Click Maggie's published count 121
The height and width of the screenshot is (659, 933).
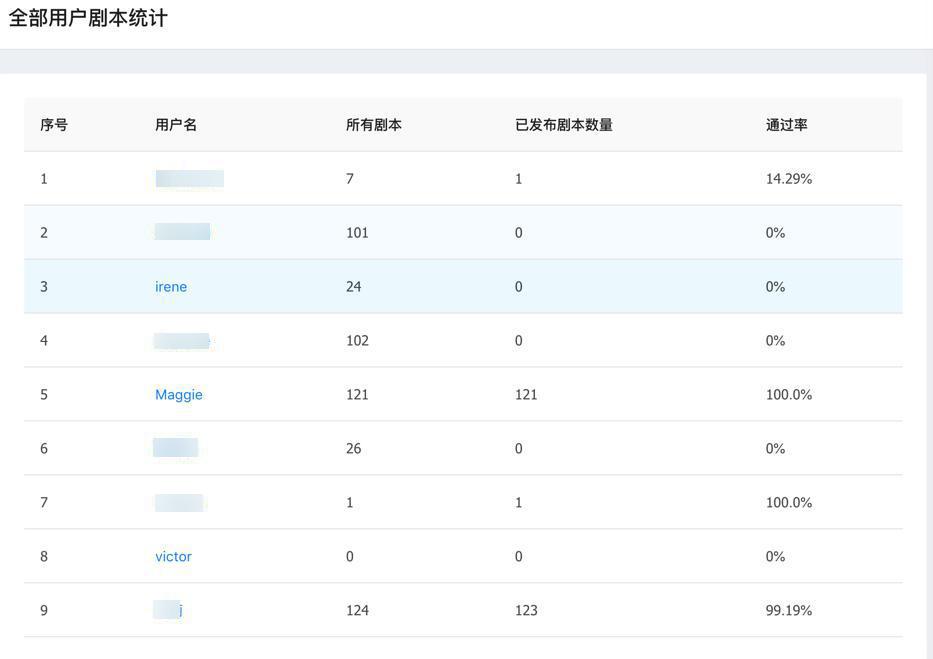[x=526, y=395]
